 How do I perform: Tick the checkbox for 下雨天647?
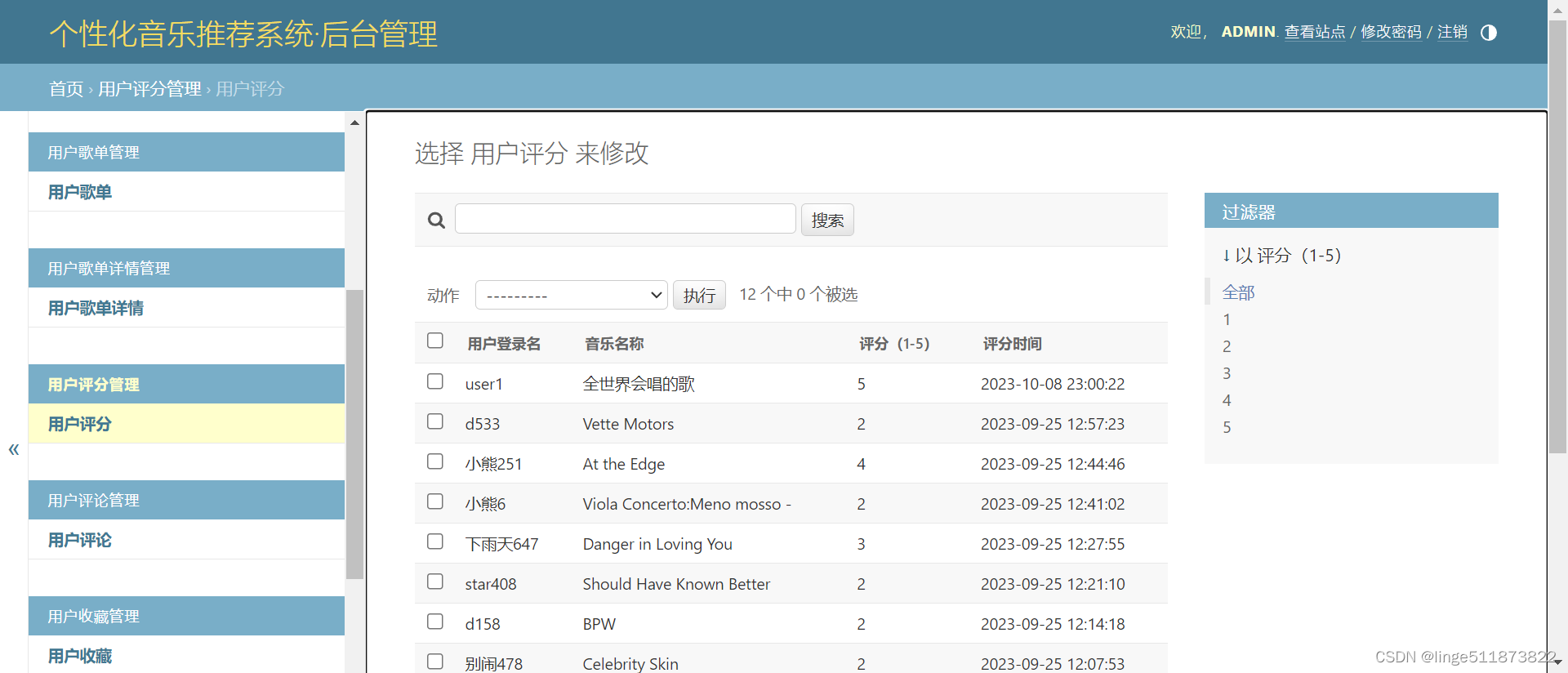click(x=435, y=542)
